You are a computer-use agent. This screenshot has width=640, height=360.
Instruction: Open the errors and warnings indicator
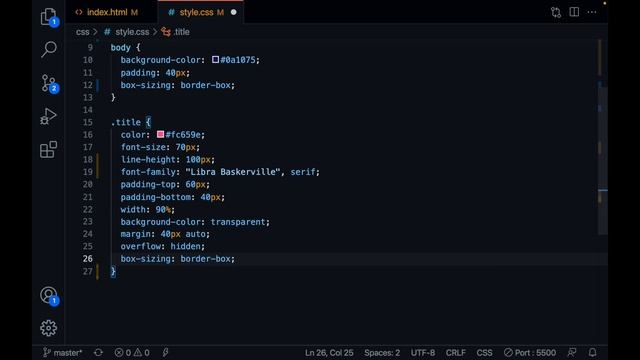click(132, 353)
